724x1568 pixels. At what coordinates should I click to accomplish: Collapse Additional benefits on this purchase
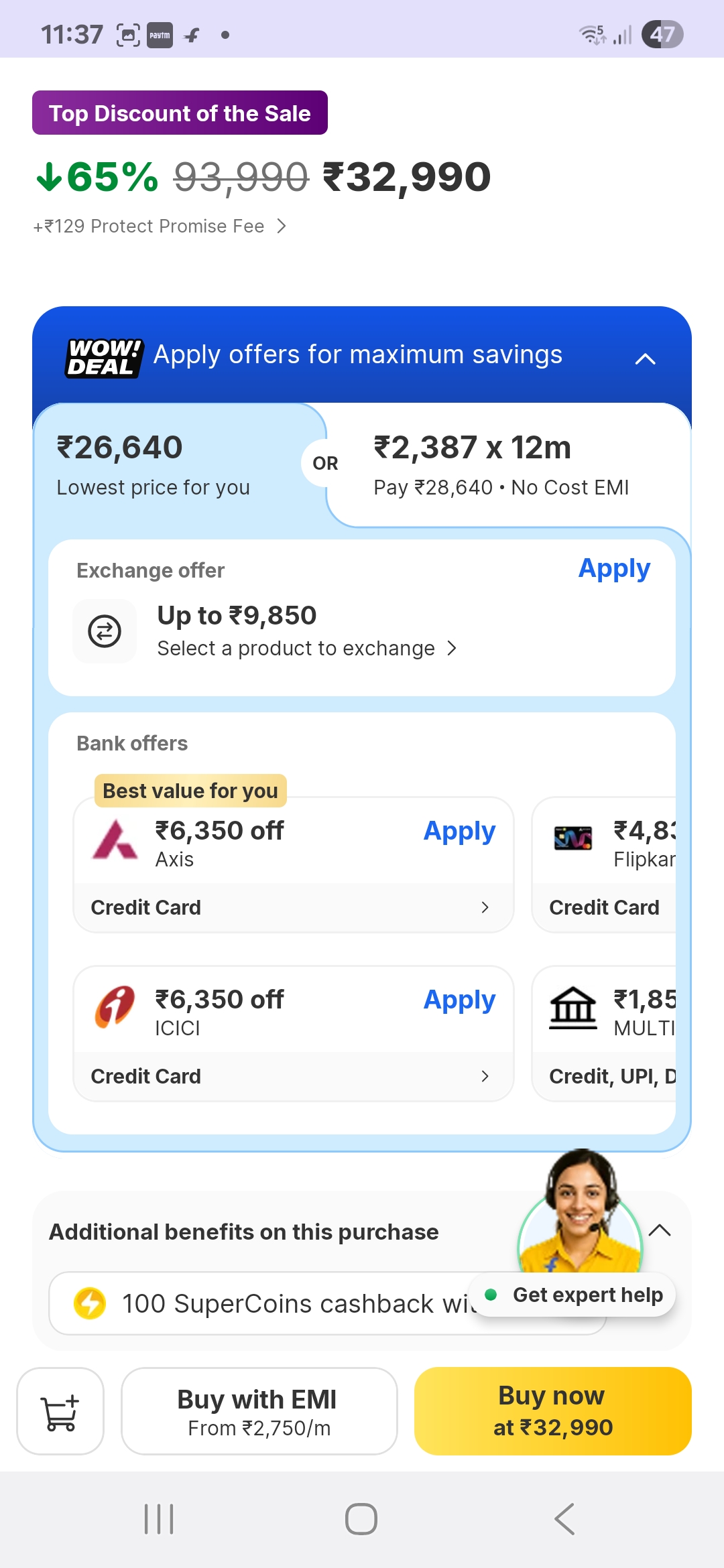click(660, 1230)
